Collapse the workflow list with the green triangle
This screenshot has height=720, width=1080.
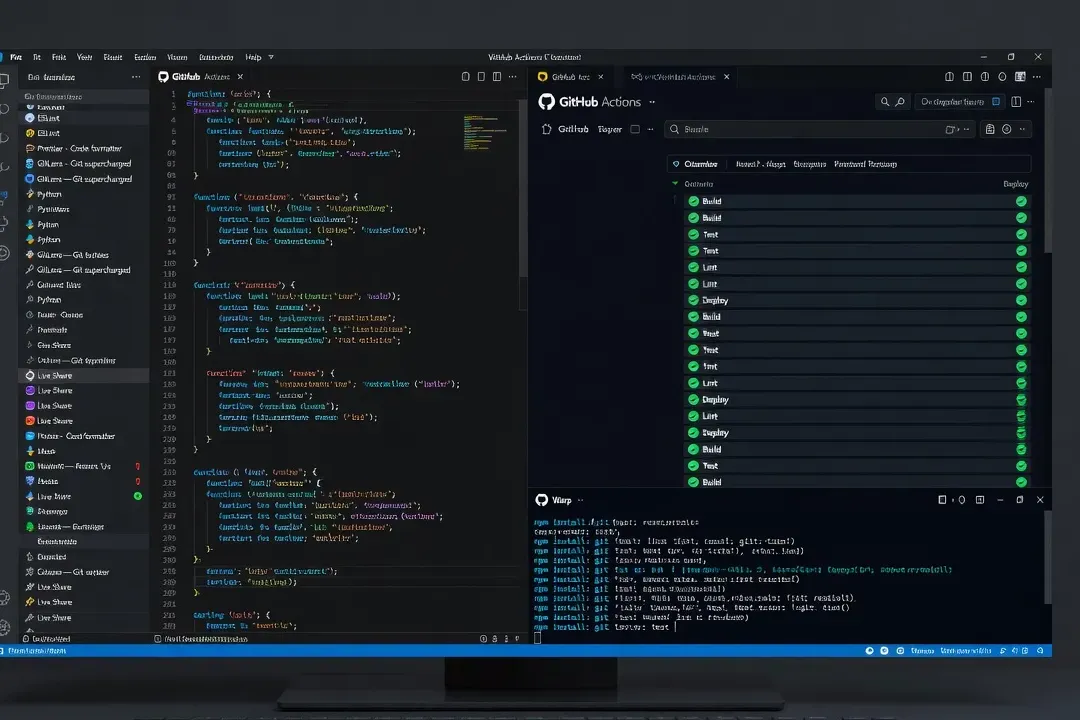(x=675, y=183)
